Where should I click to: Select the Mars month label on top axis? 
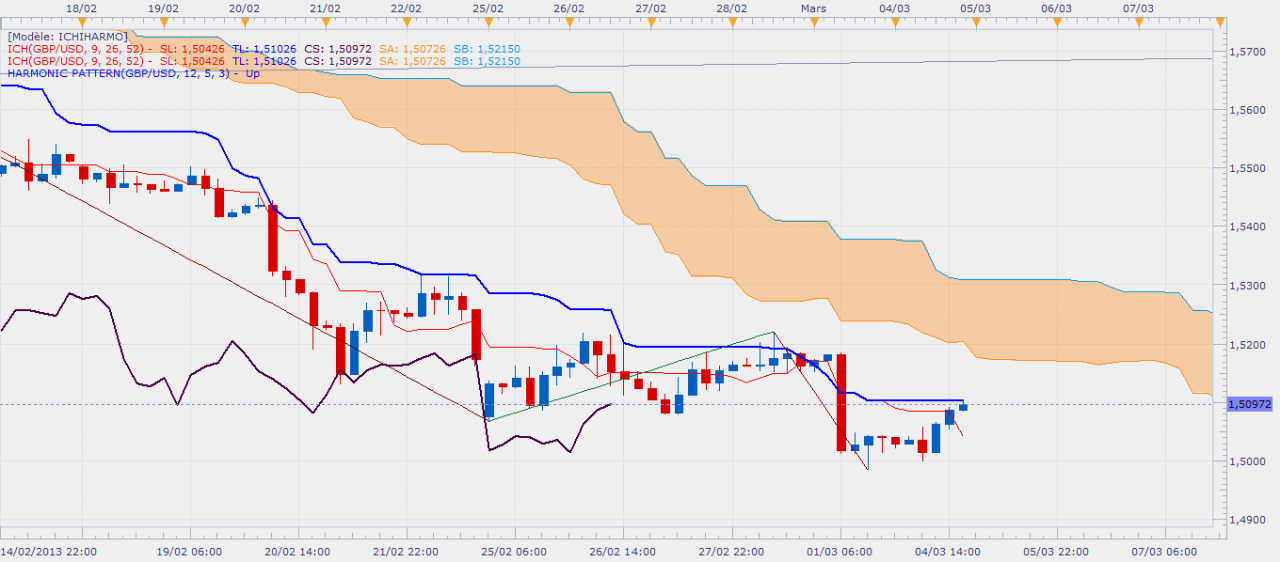click(813, 7)
